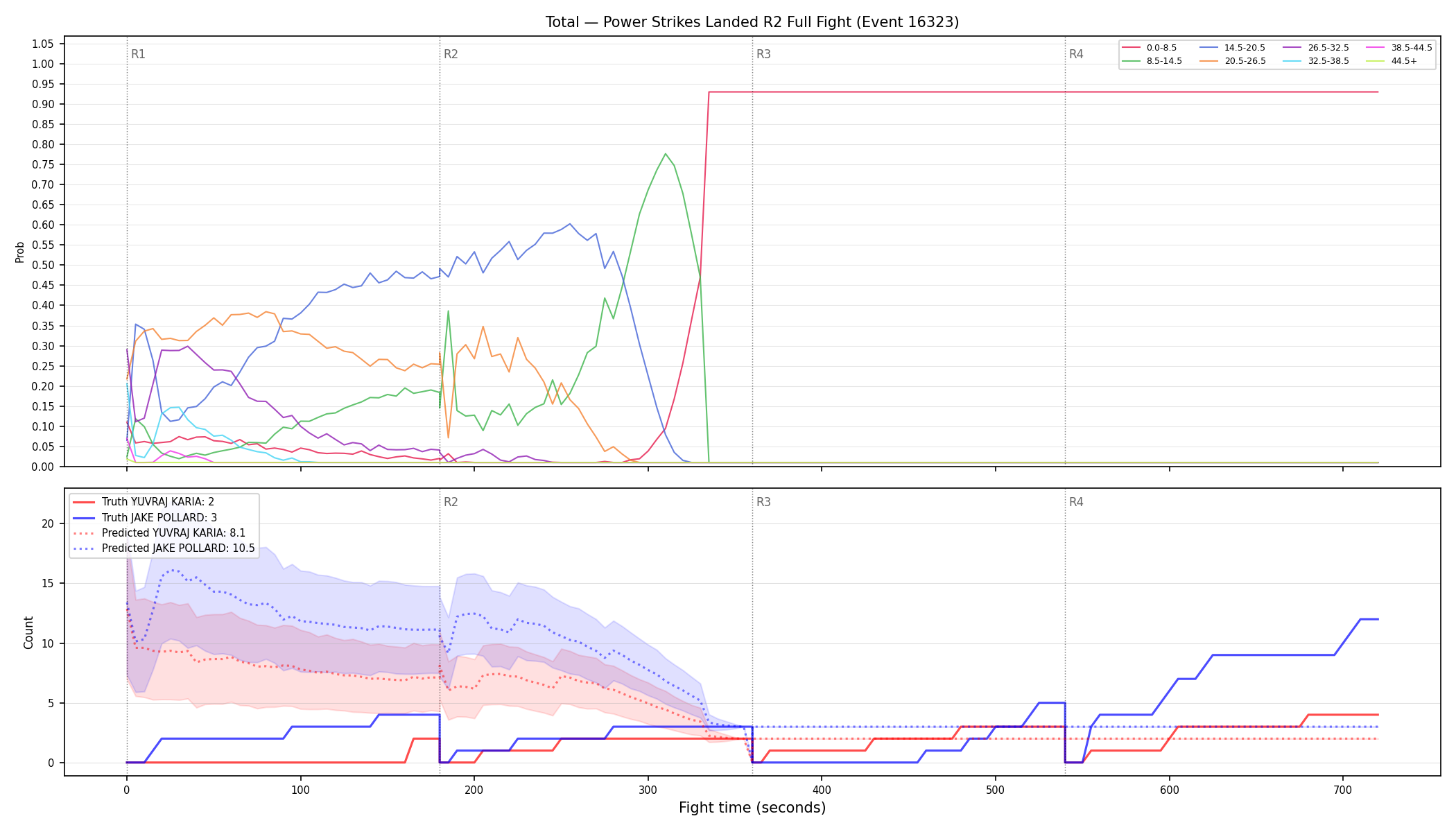Select the 44.5+ legend label

click(x=1404, y=61)
